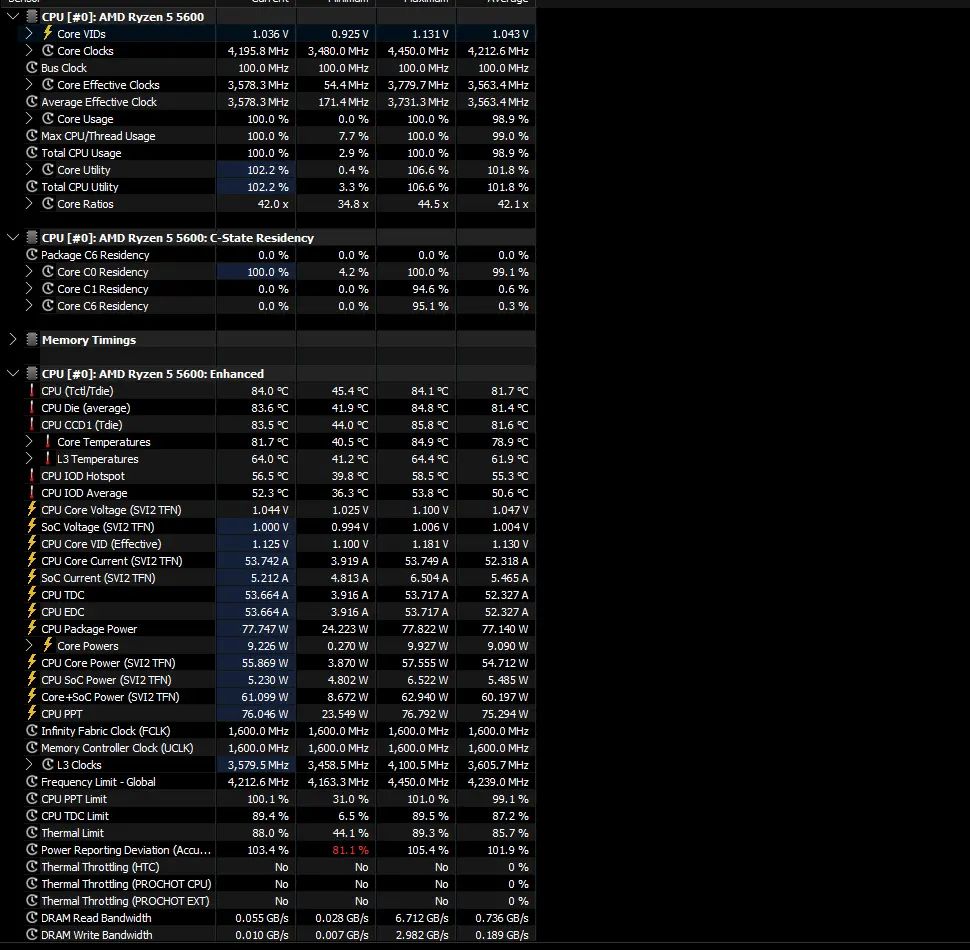970x950 pixels.
Task: Click the 84.0 °C current Tctl/Tdie value
Action: pyautogui.click(x=270, y=391)
